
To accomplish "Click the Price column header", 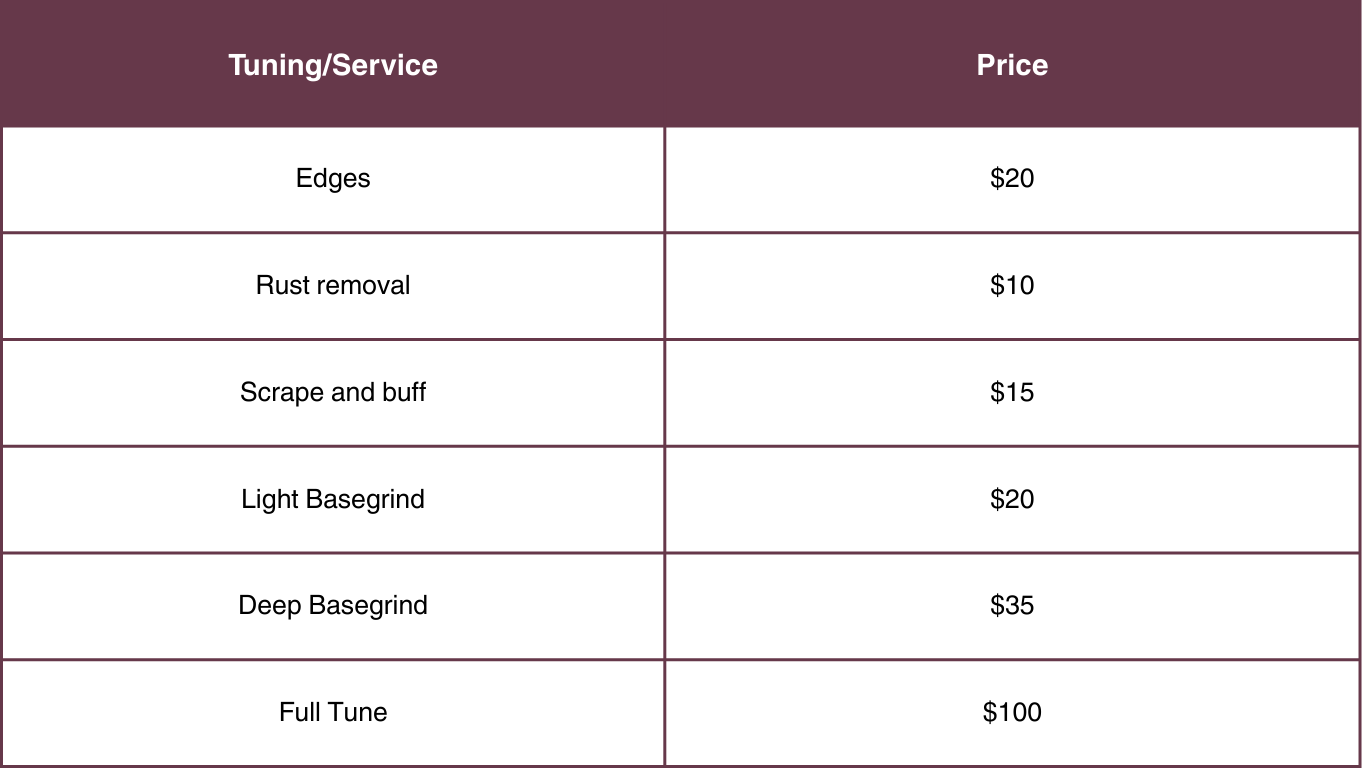I will click(1012, 65).
